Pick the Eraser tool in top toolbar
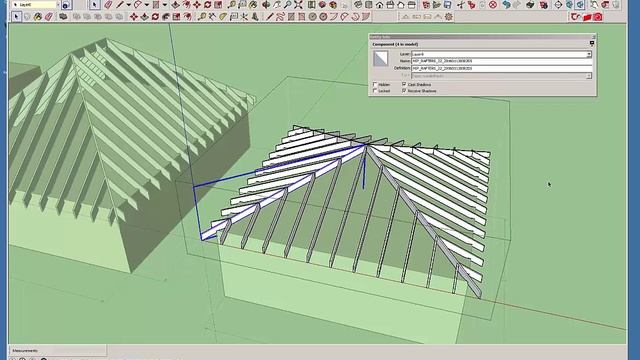Screen dimensions: 640x360 [x=108, y=5]
